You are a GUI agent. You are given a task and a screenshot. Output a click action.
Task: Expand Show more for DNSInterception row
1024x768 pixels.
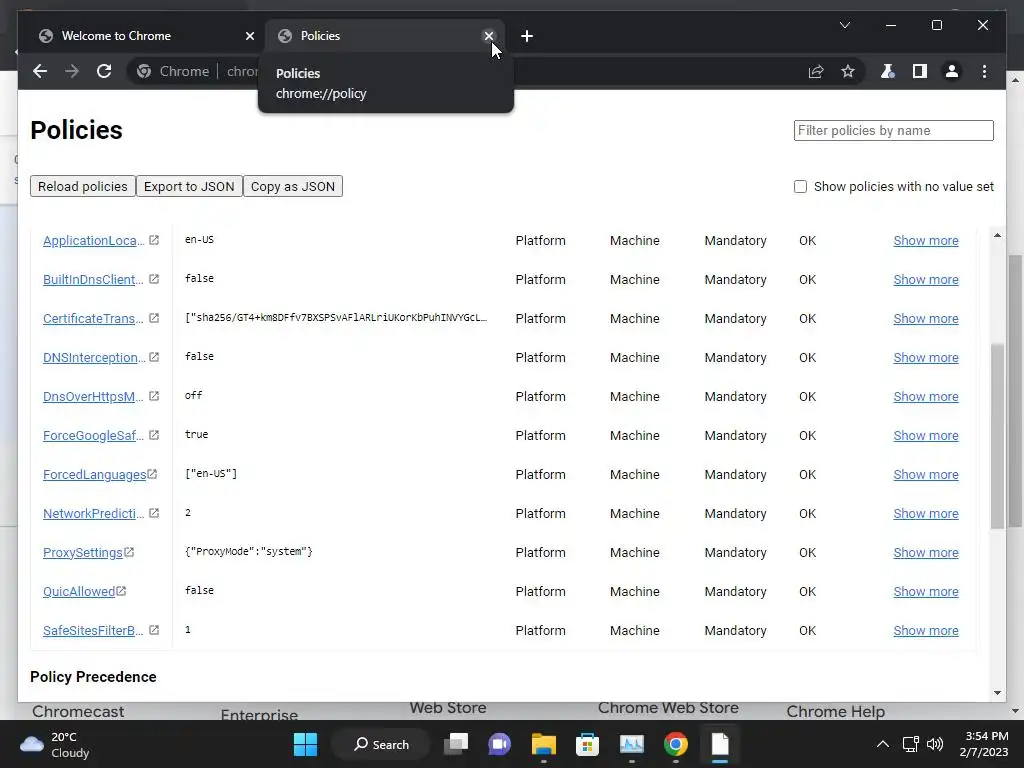tap(925, 358)
